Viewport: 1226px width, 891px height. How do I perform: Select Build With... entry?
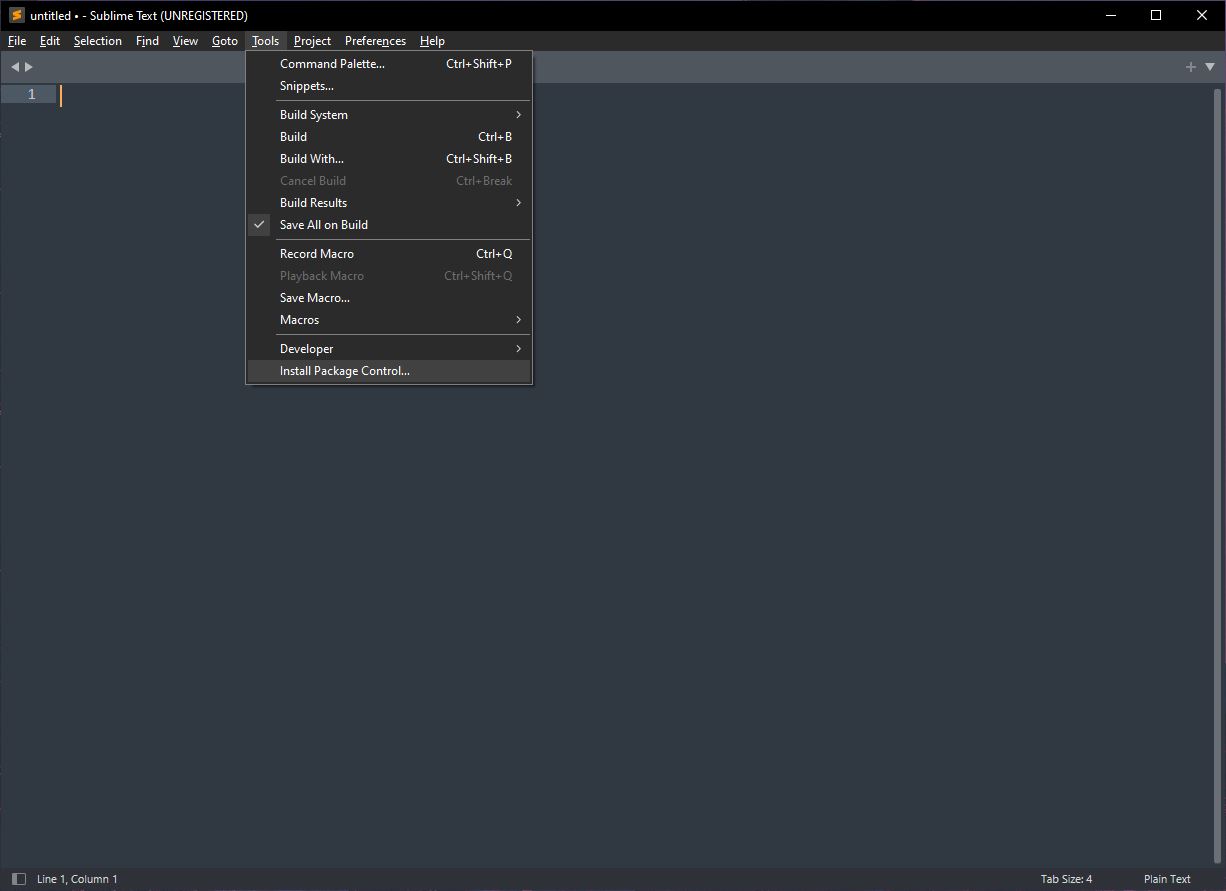(389, 159)
